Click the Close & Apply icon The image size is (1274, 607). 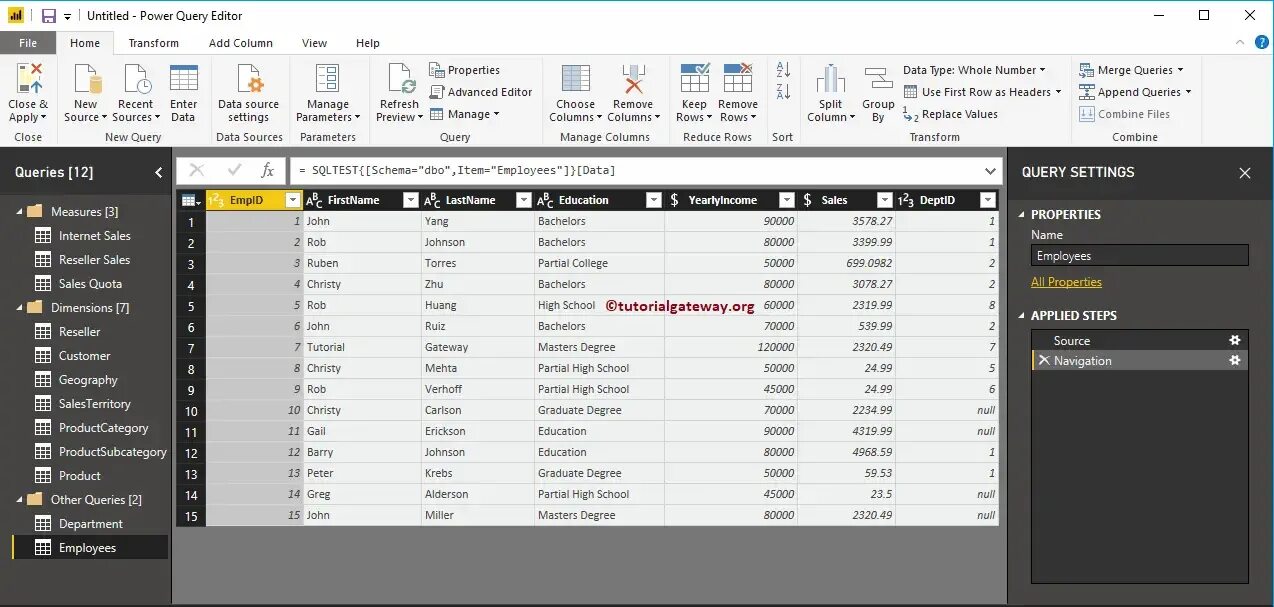[x=28, y=78]
